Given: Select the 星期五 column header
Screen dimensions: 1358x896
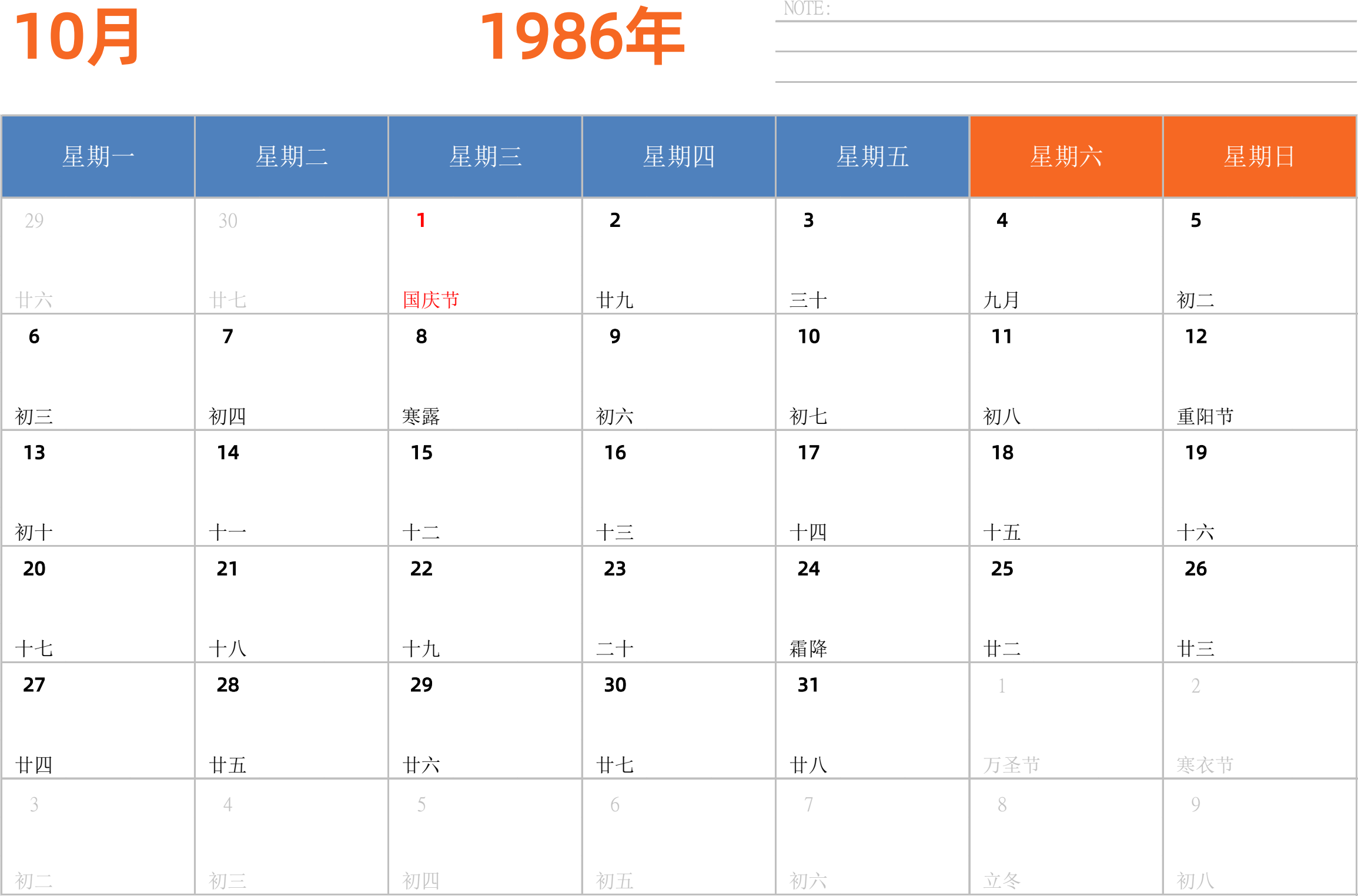Looking at the screenshot, I should tap(872, 156).
